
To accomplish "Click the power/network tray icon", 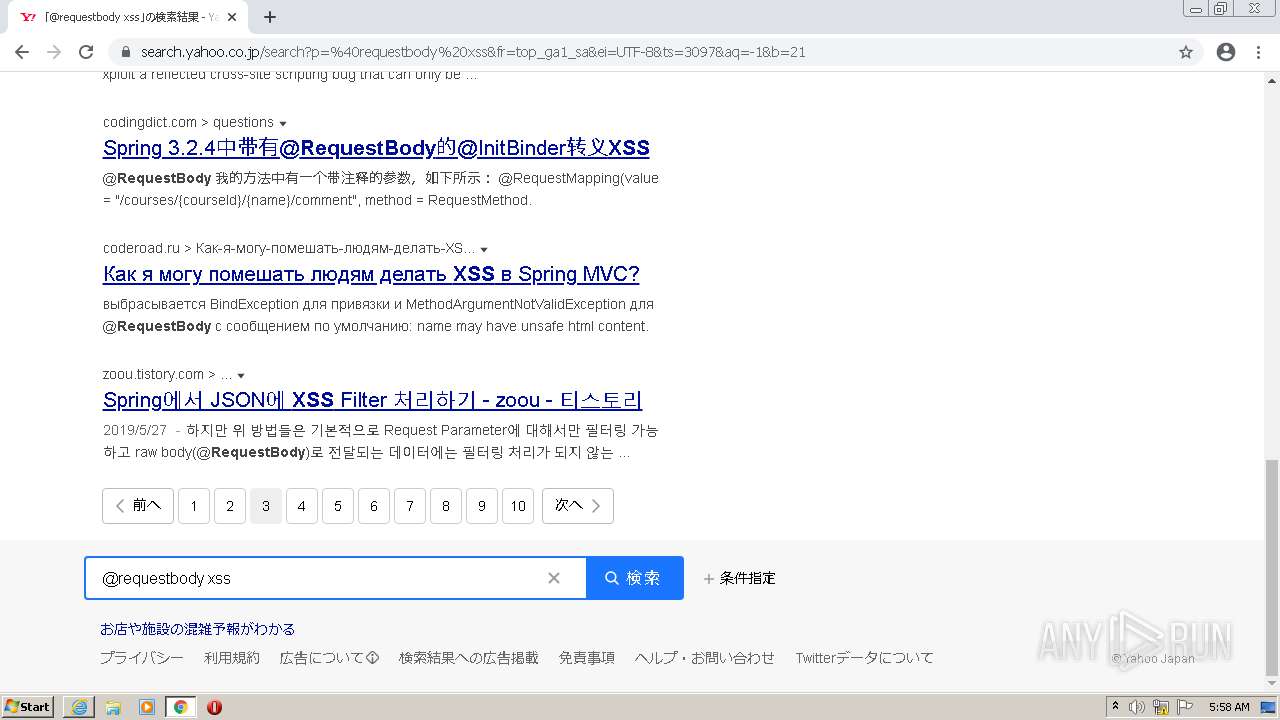I will (x=1161, y=707).
